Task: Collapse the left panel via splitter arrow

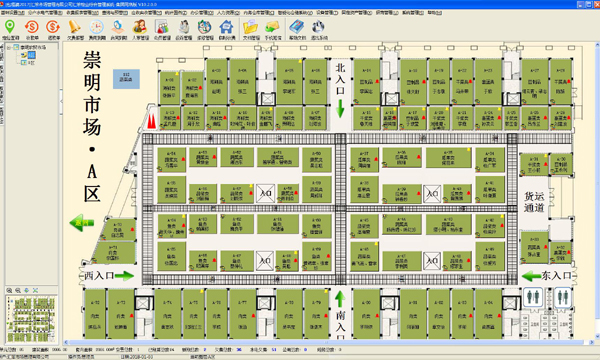Action: [x=61, y=102]
